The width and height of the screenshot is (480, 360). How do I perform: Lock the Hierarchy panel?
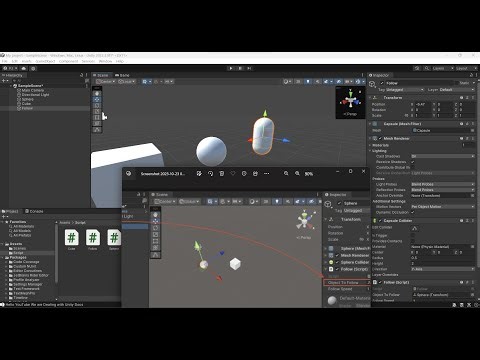point(82,75)
